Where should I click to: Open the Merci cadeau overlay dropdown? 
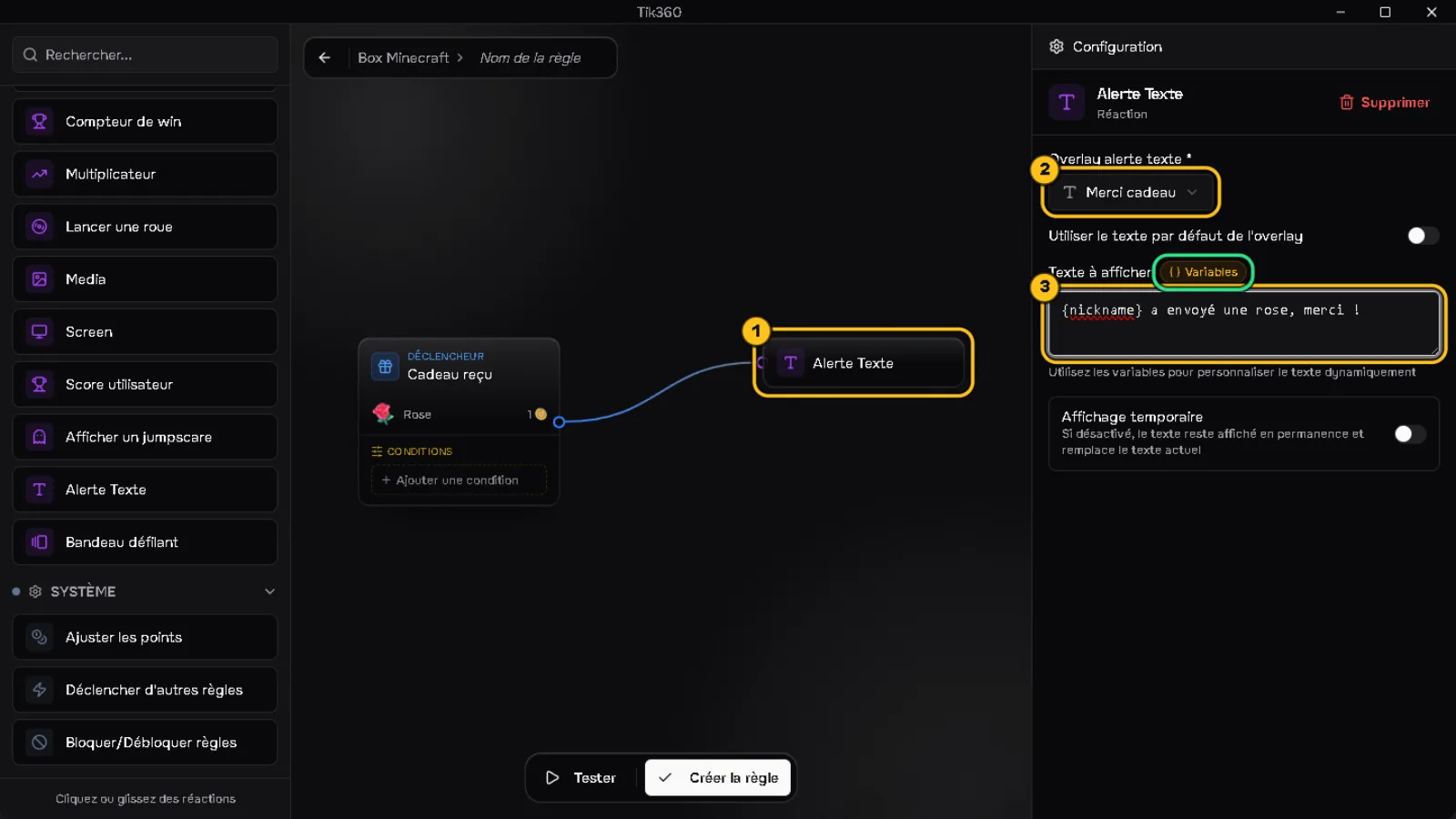click(1130, 192)
